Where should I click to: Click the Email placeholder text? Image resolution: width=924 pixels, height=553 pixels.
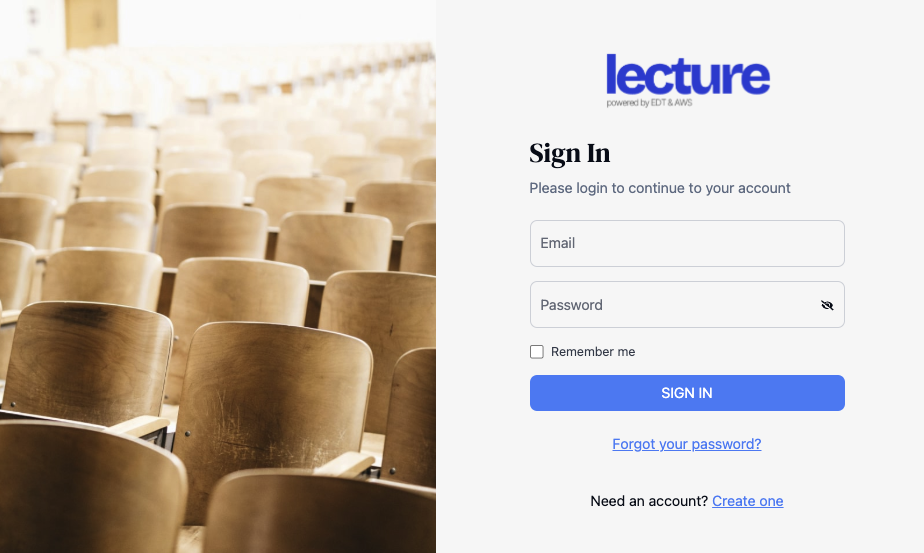[x=557, y=243]
